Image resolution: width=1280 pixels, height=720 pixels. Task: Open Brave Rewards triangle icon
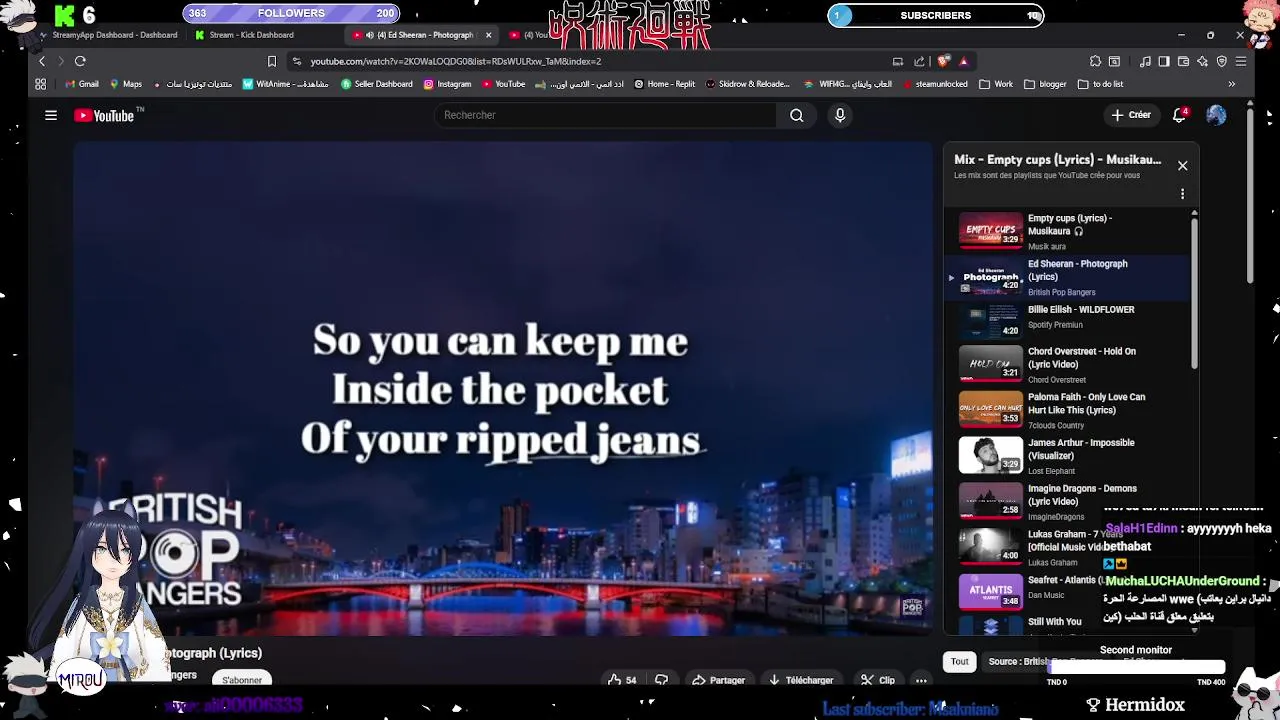pos(963,61)
